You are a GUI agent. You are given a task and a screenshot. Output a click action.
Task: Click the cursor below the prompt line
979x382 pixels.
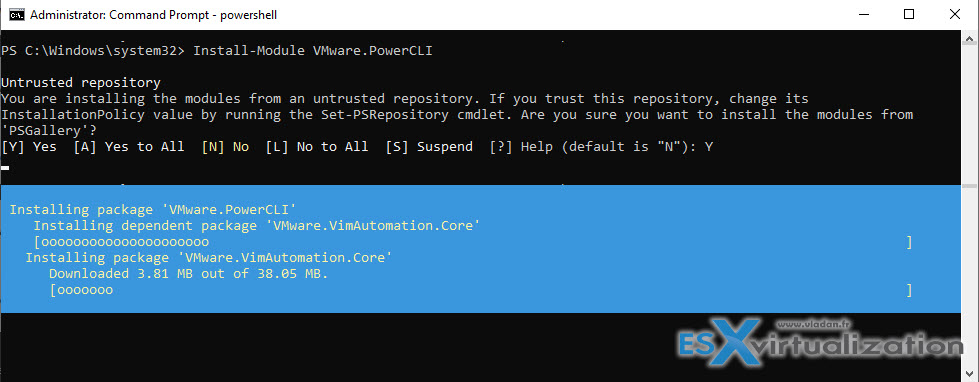pos(5,168)
